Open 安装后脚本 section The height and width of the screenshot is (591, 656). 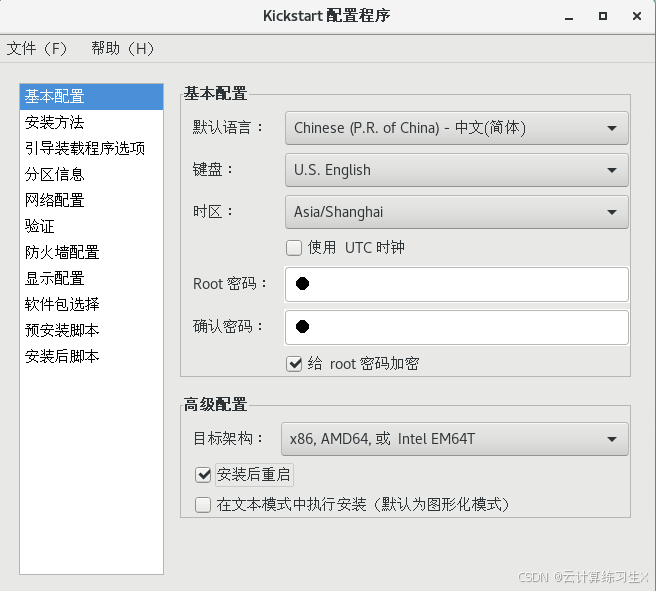tap(91, 356)
